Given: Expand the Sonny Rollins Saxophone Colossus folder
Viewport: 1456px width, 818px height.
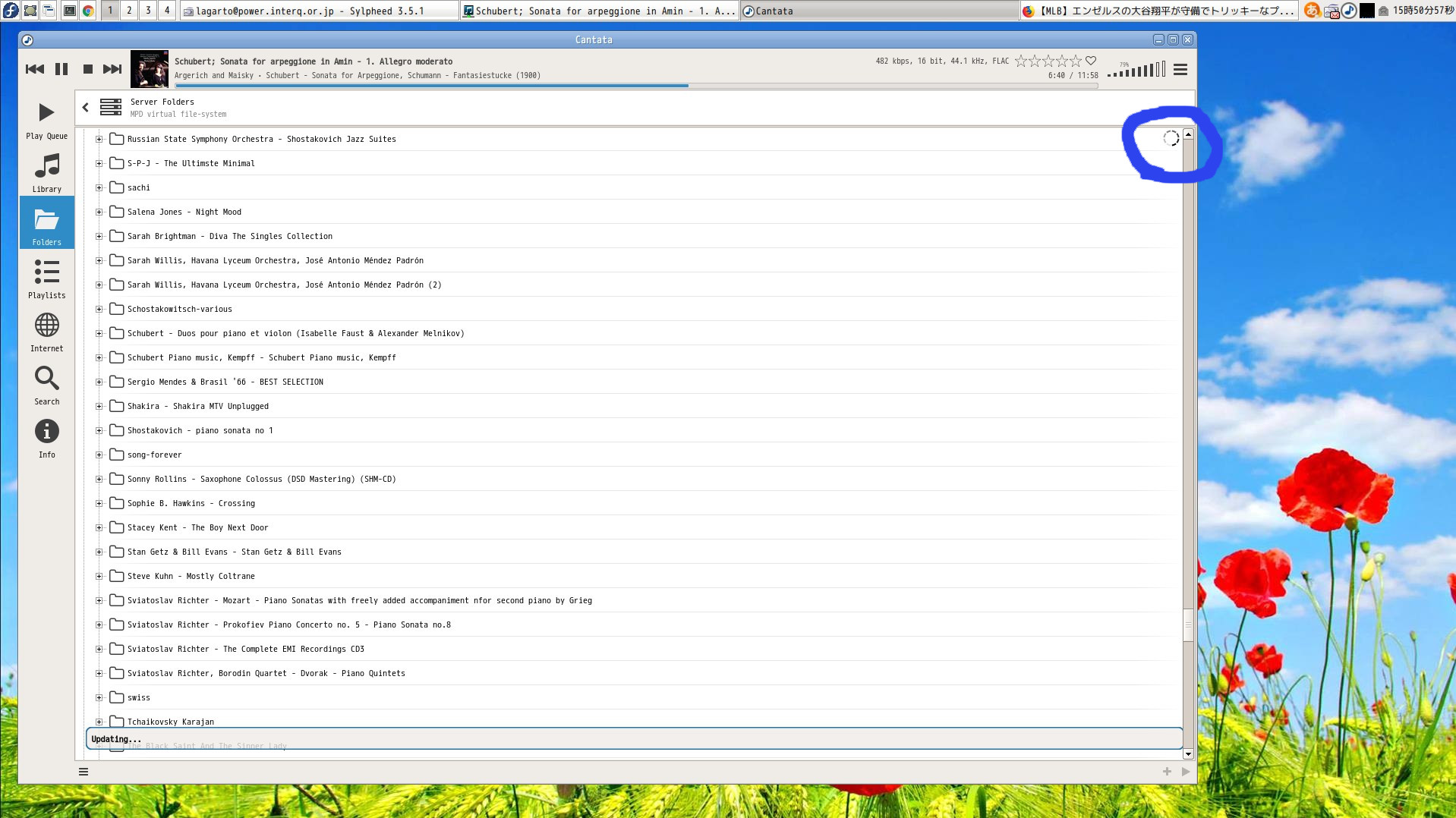Looking at the screenshot, I should (99, 480).
